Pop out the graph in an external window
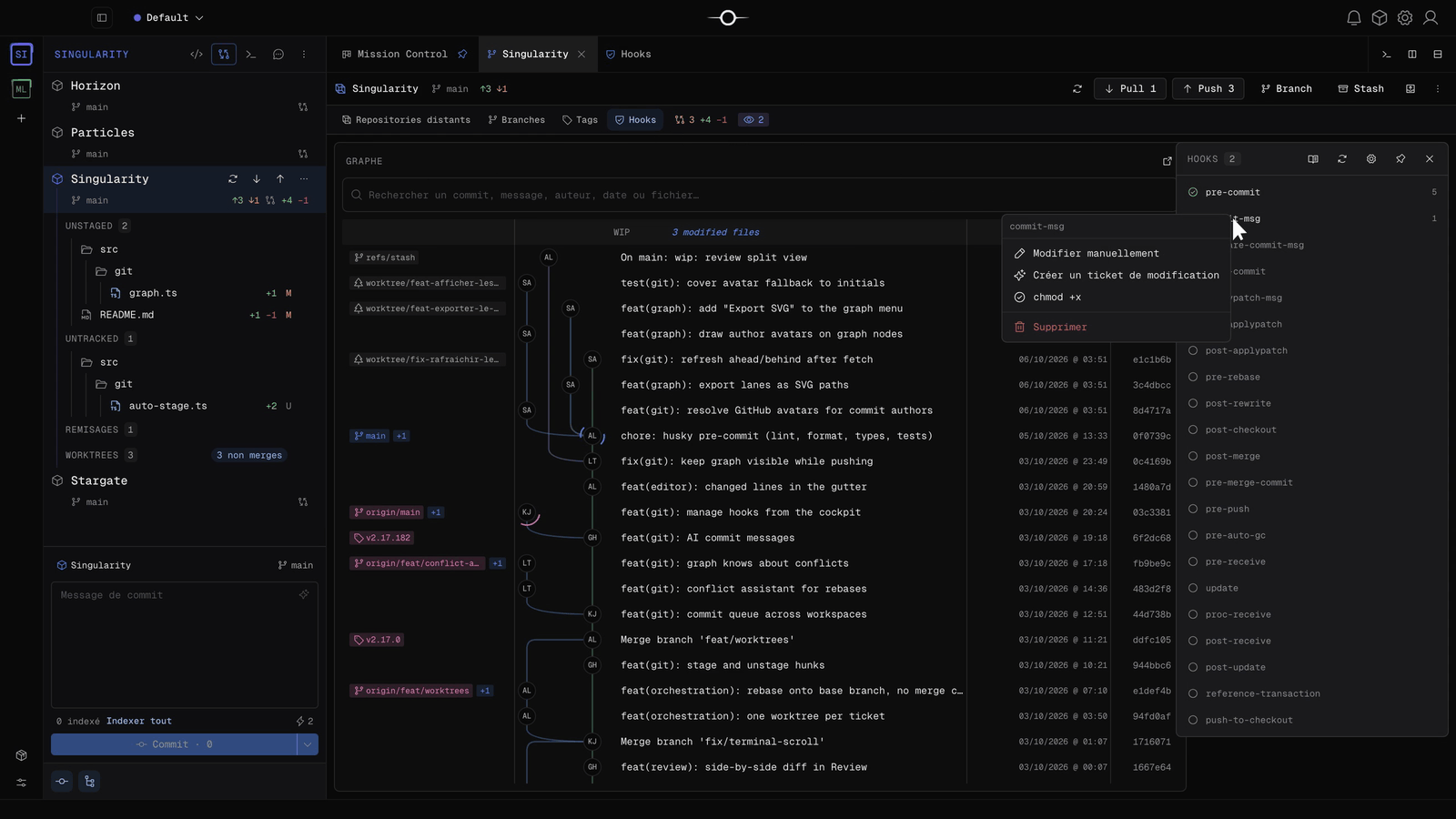 pos(1168,161)
